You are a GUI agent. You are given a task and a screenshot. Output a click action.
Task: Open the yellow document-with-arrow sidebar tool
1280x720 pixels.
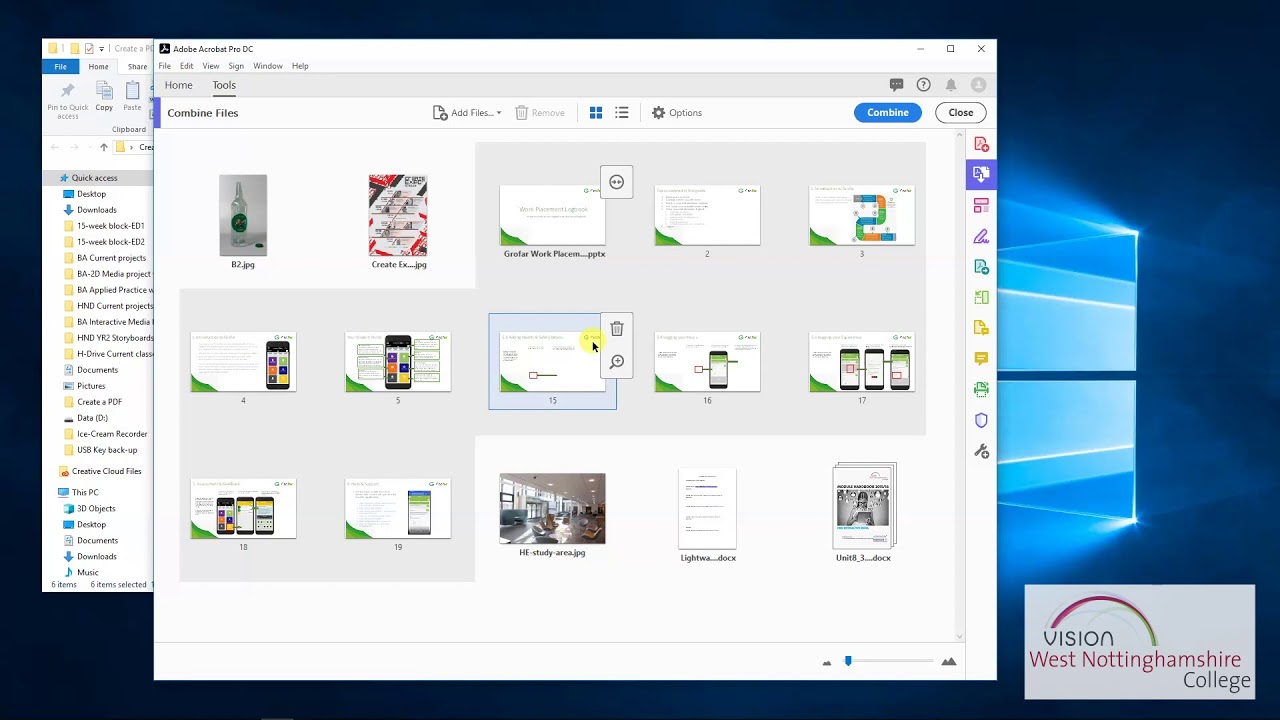pos(981,328)
